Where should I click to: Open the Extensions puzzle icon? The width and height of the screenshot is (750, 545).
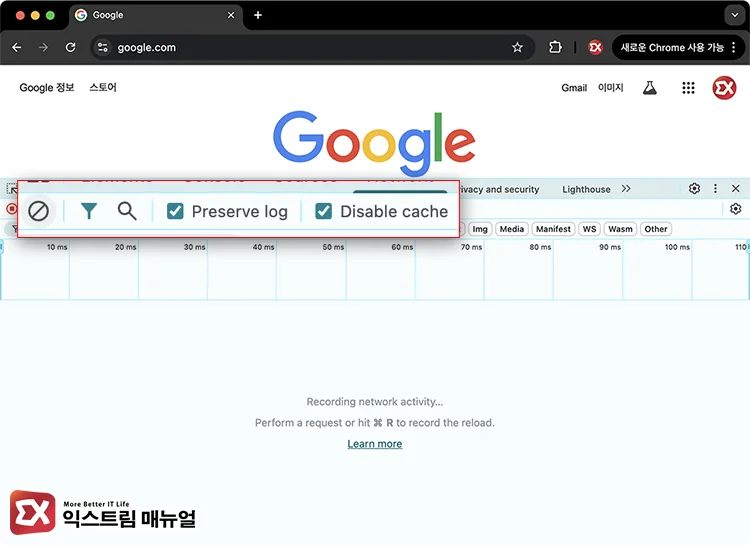(x=555, y=47)
